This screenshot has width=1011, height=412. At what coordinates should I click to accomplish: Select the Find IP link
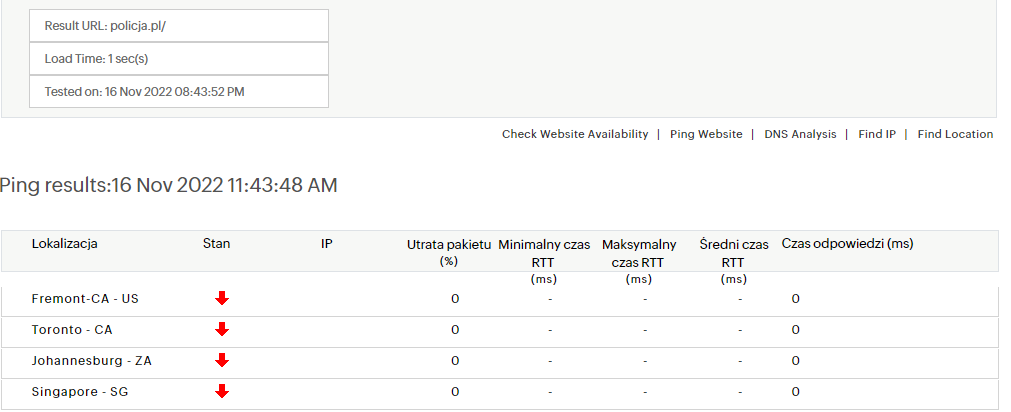(x=877, y=134)
